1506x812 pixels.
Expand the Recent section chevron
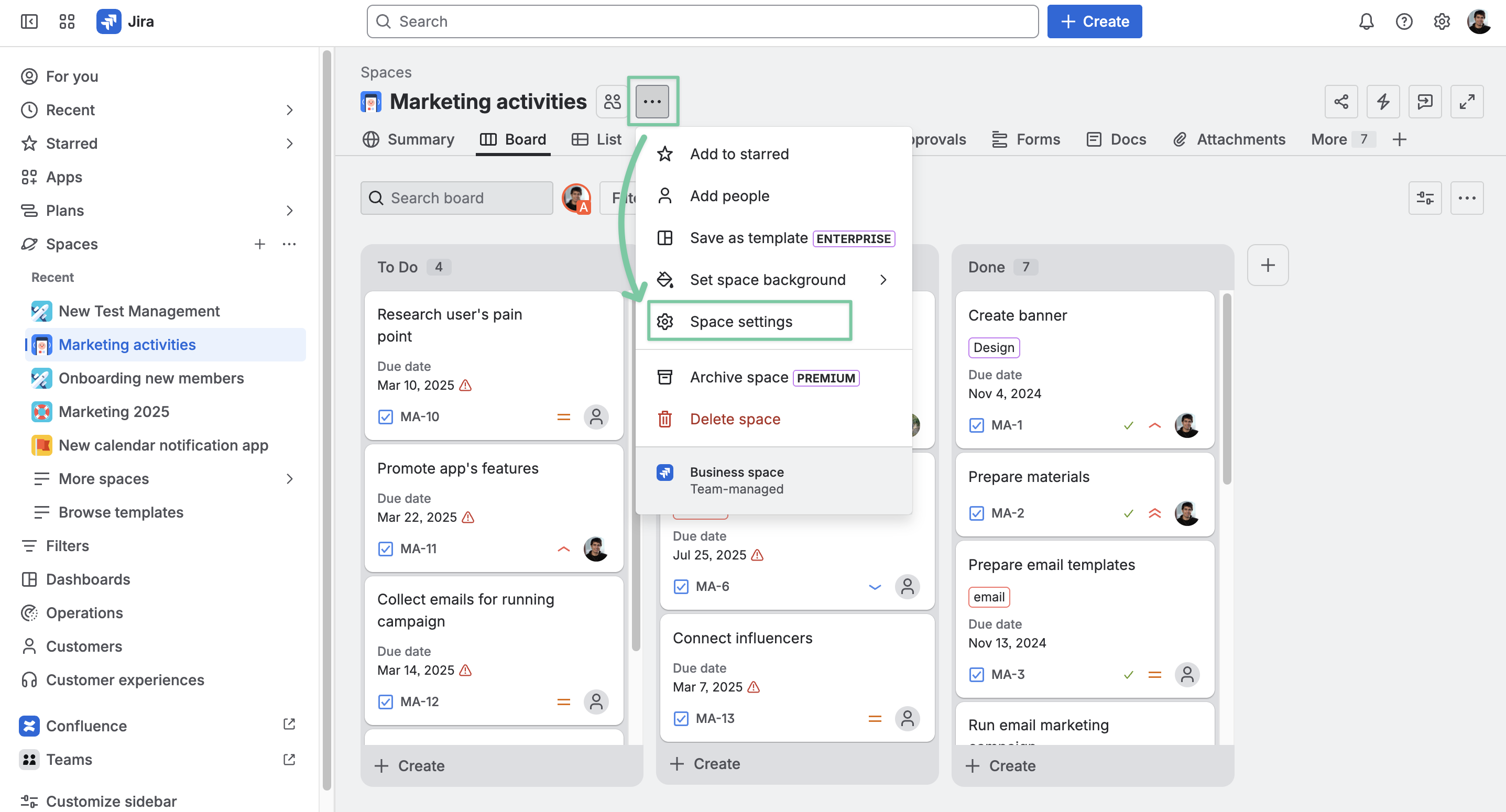coord(289,110)
